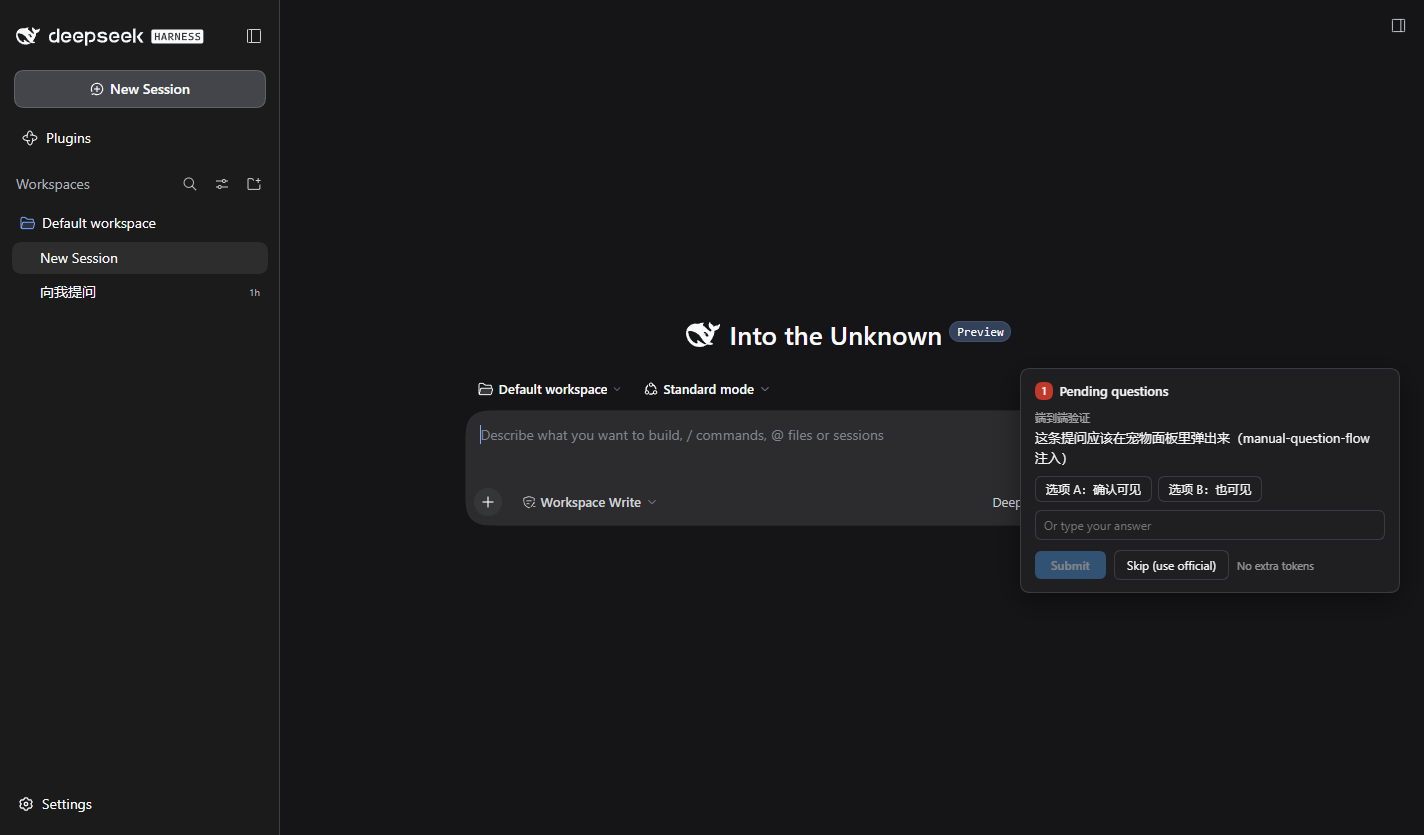Image resolution: width=1424 pixels, height=835 pixels.
Task: Click the plus attach icon in prompt box
Action: click(x=488, y=502)
